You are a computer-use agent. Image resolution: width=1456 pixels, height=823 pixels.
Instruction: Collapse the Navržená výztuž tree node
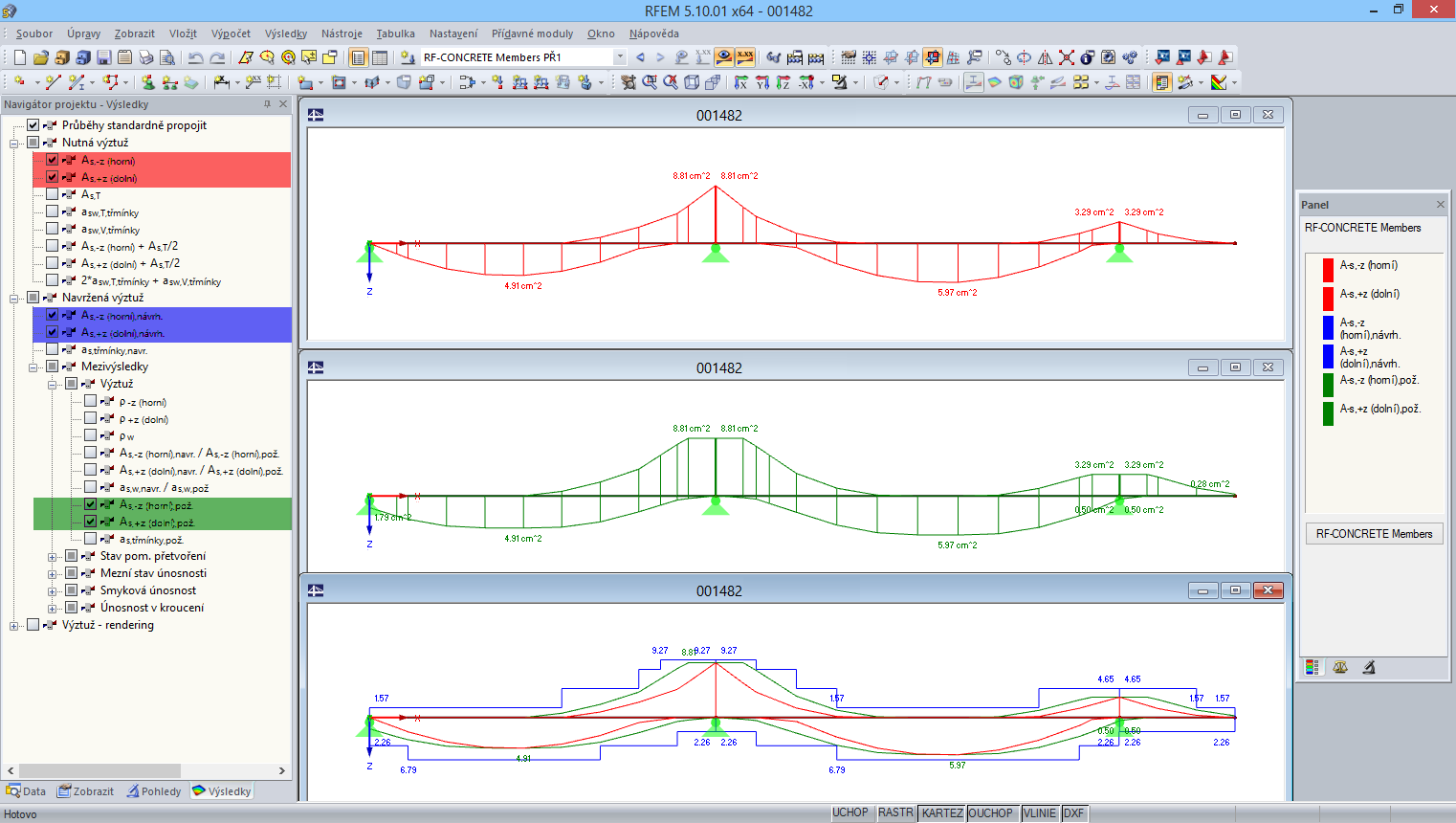14,299
